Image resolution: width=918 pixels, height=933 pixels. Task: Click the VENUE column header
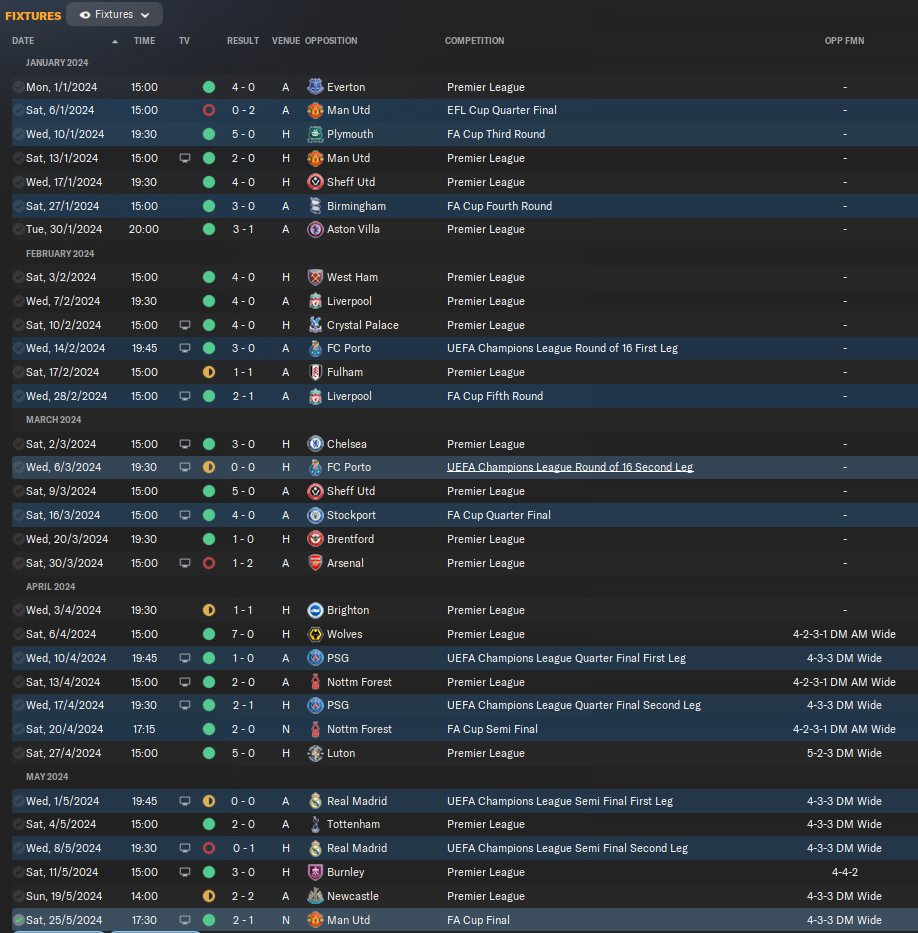286,40
